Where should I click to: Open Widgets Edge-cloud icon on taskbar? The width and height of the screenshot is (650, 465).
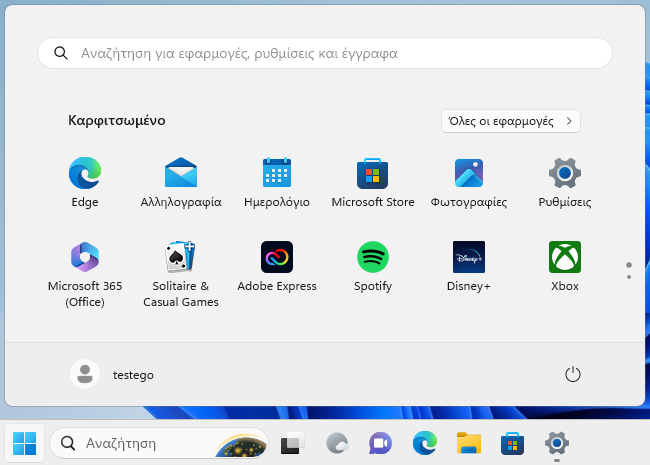point(337,443)
